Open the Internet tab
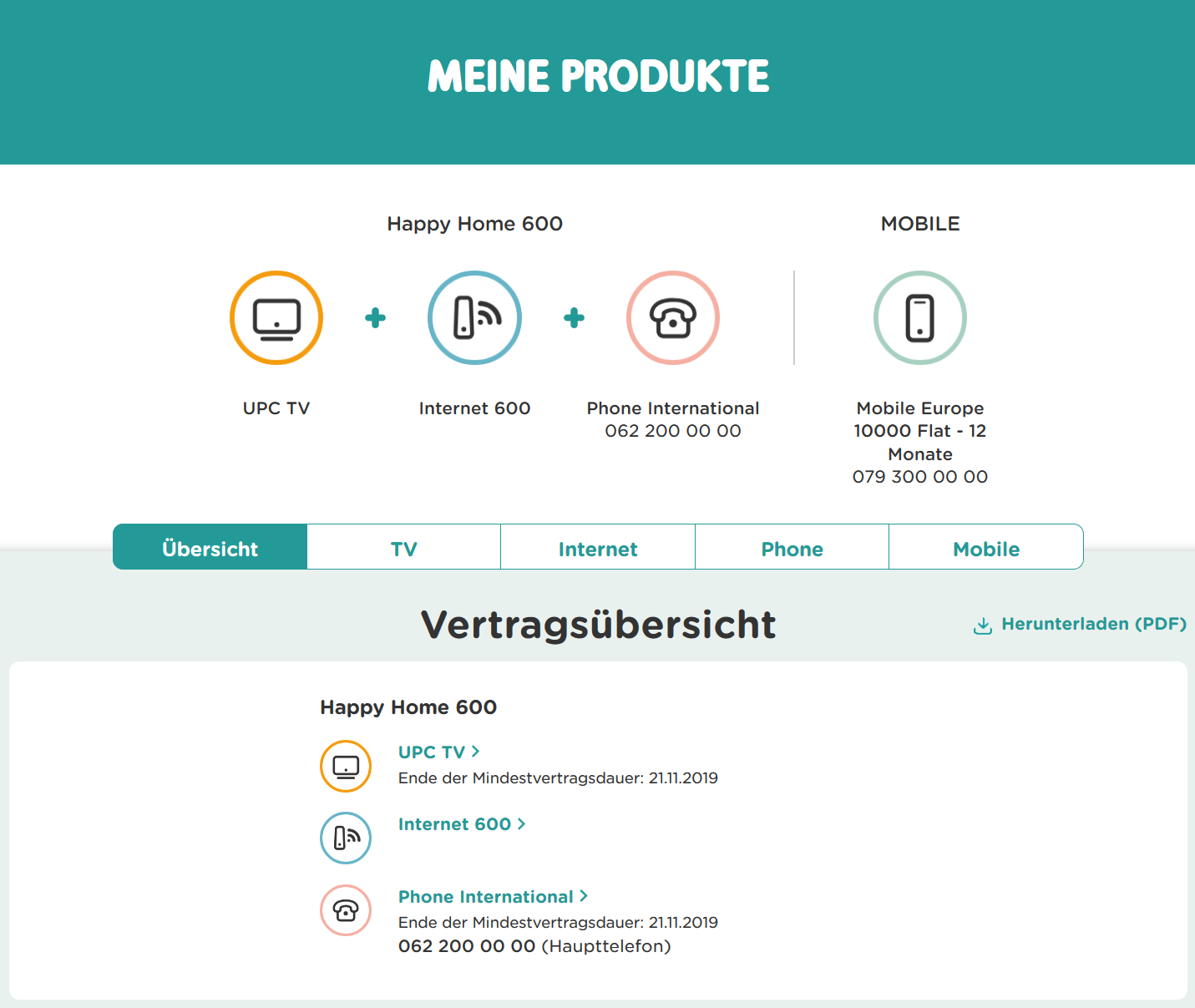Viewport: 1195px width, 1008px height. point(598,547)
